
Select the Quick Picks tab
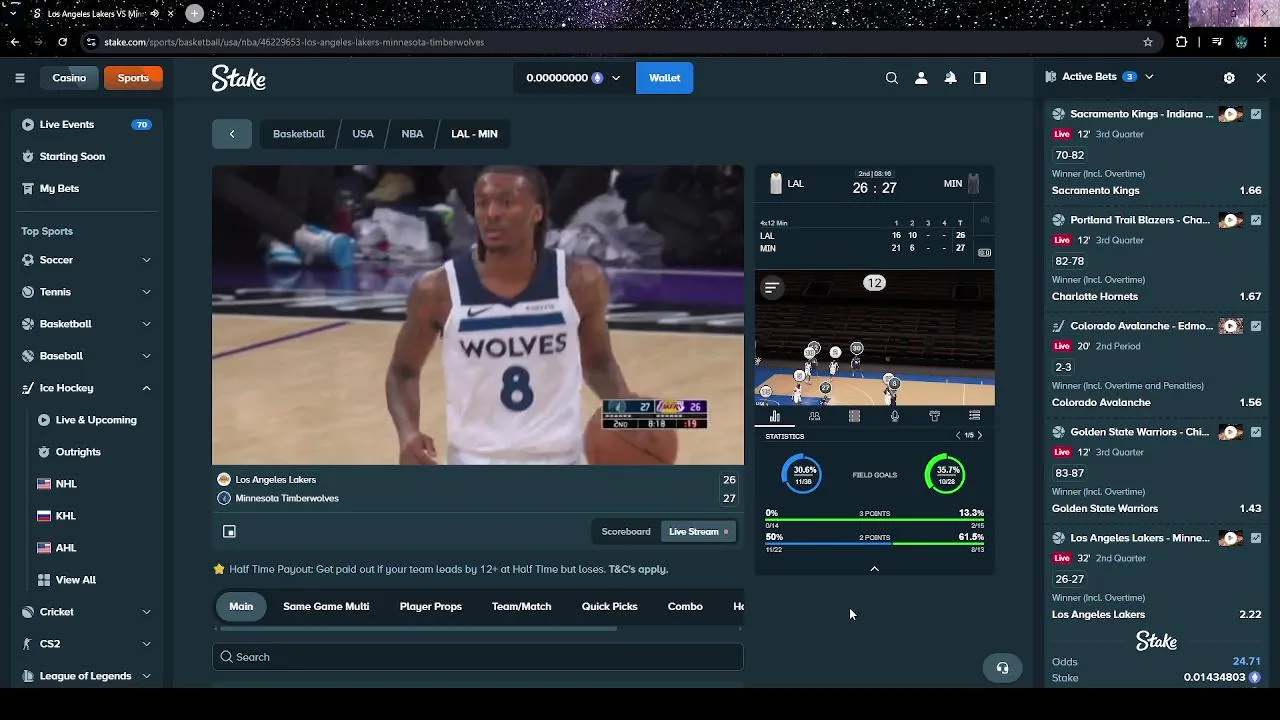tap(609, 607)
